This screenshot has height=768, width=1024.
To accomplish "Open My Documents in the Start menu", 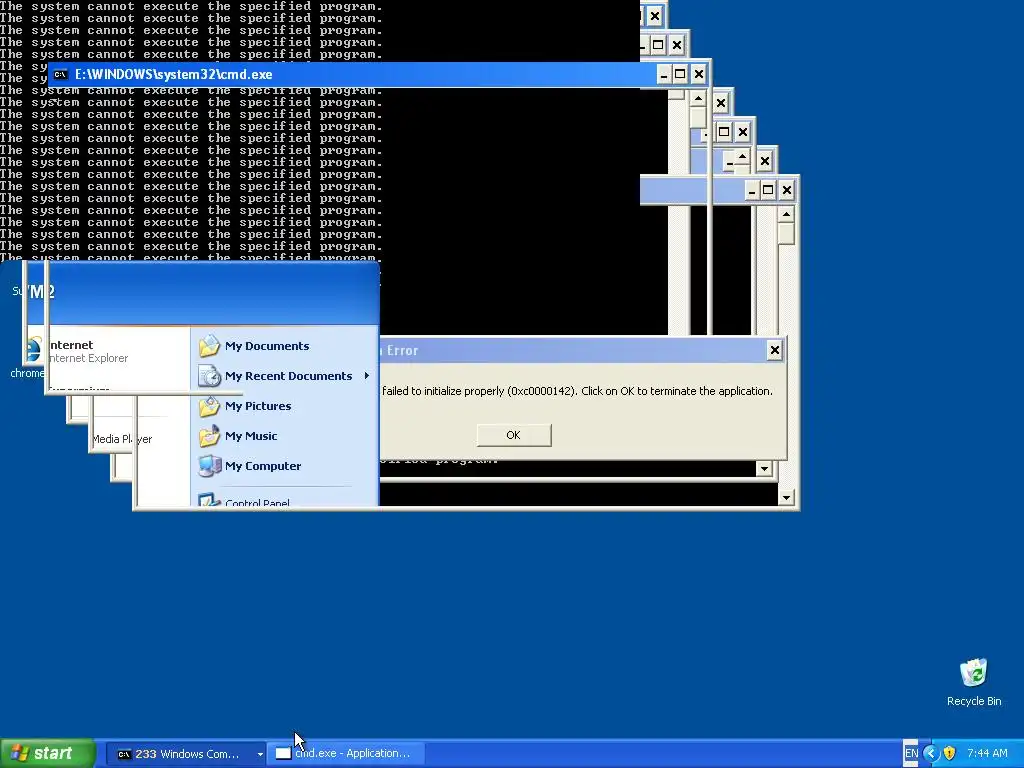I will coord(266,346).
